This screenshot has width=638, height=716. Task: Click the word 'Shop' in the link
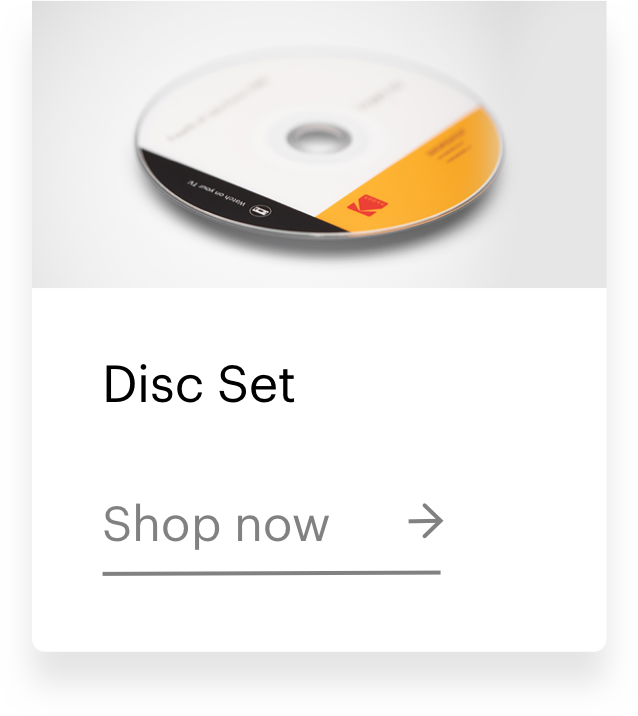[x=161, y=526]
